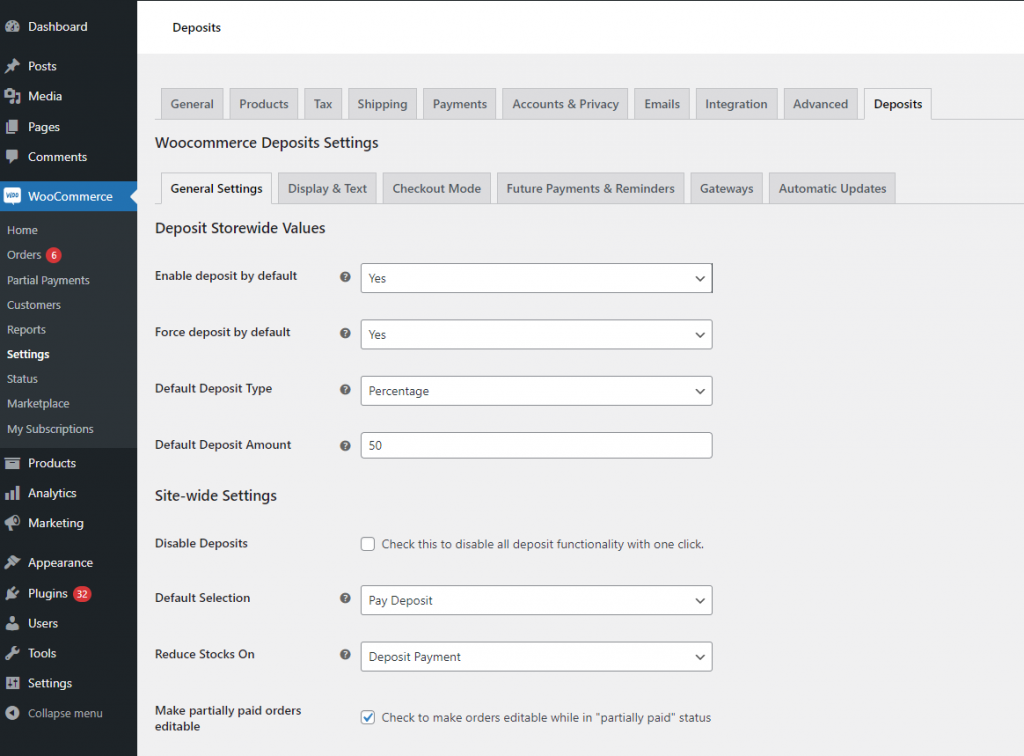Open the WooCommerce menu item
1024x756 pixels.
click(x=69, y=196)
